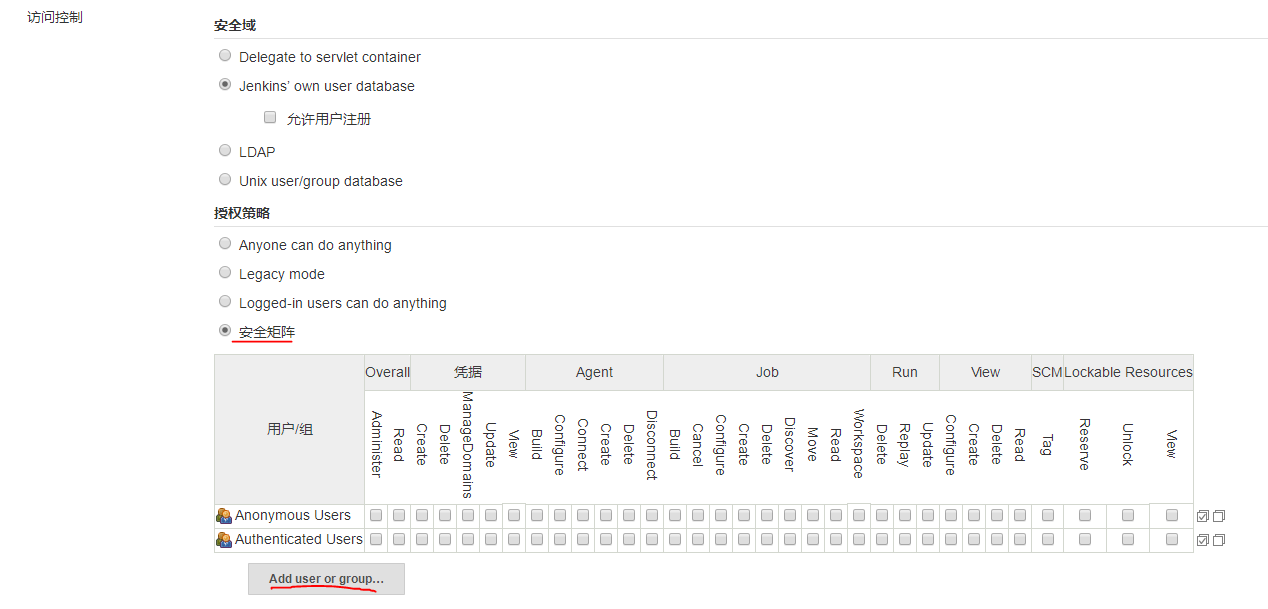Image resolution: width=1268 pixels, height=609 pixels.
Task: Click the Anonymous Users row label
Action: click(293, 515)
